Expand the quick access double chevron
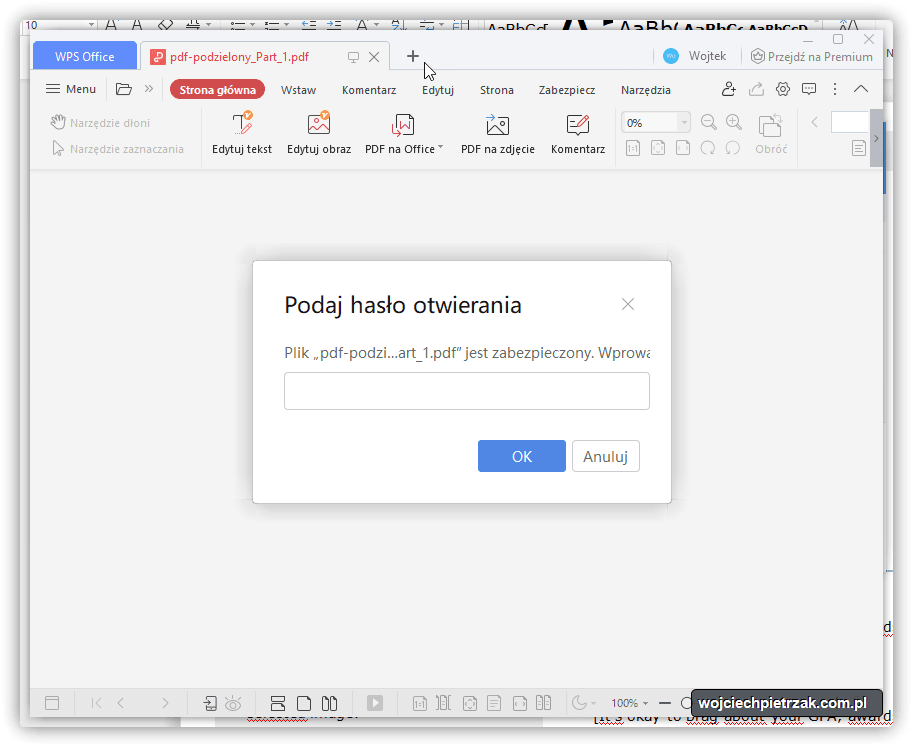 148,89
